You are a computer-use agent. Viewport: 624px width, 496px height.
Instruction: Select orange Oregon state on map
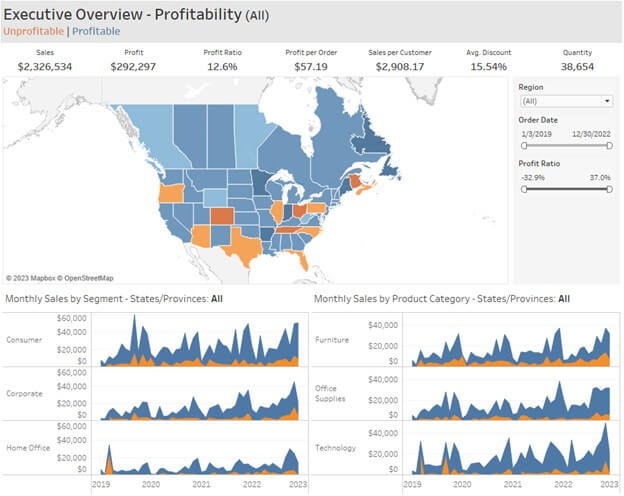tap(171, 194)
